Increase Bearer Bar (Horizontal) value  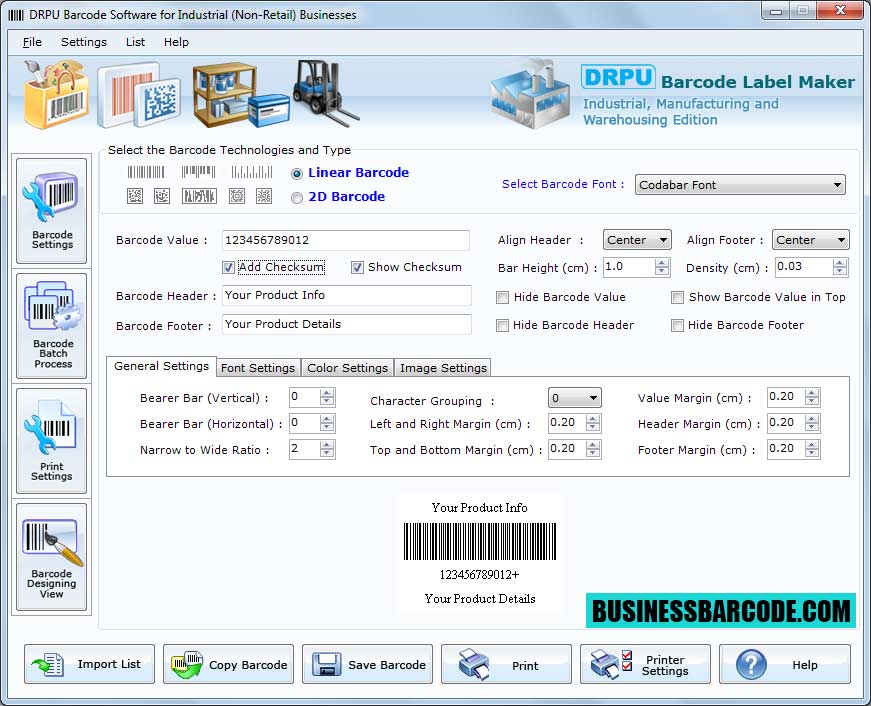[x=327, y=419]
